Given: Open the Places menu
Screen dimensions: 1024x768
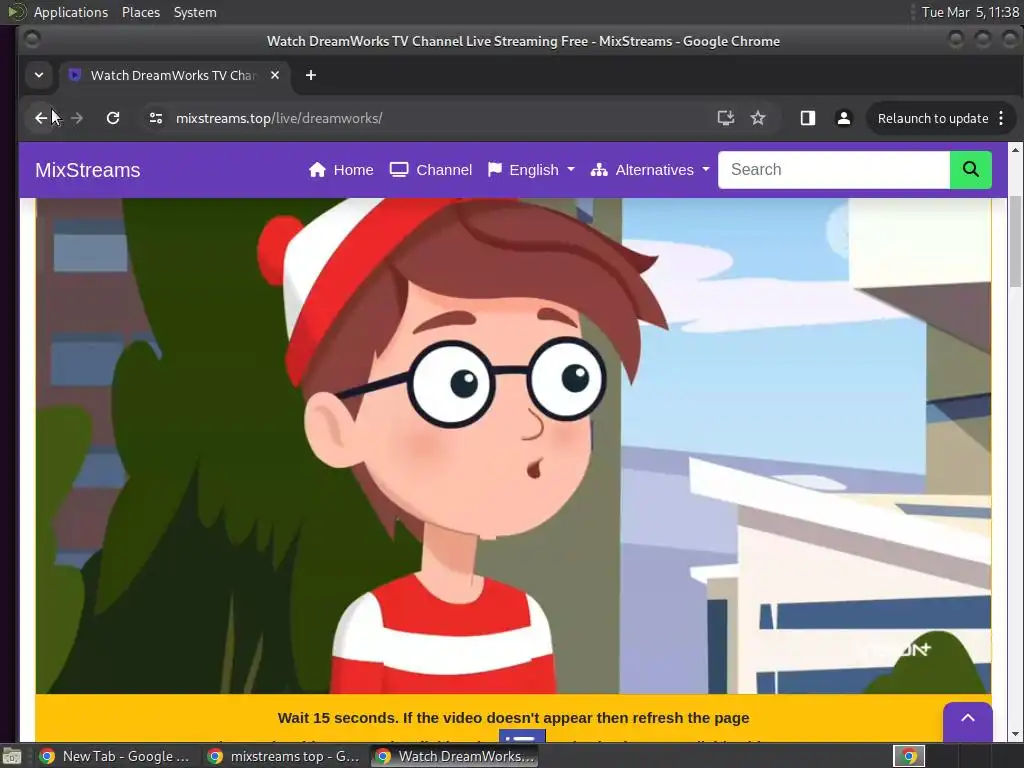Looking at the screenshot, I should point(141,12).
